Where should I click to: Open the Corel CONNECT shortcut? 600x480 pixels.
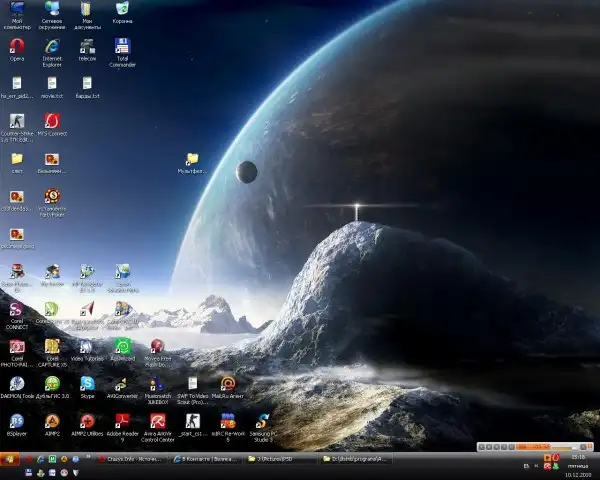pos(17,309)
